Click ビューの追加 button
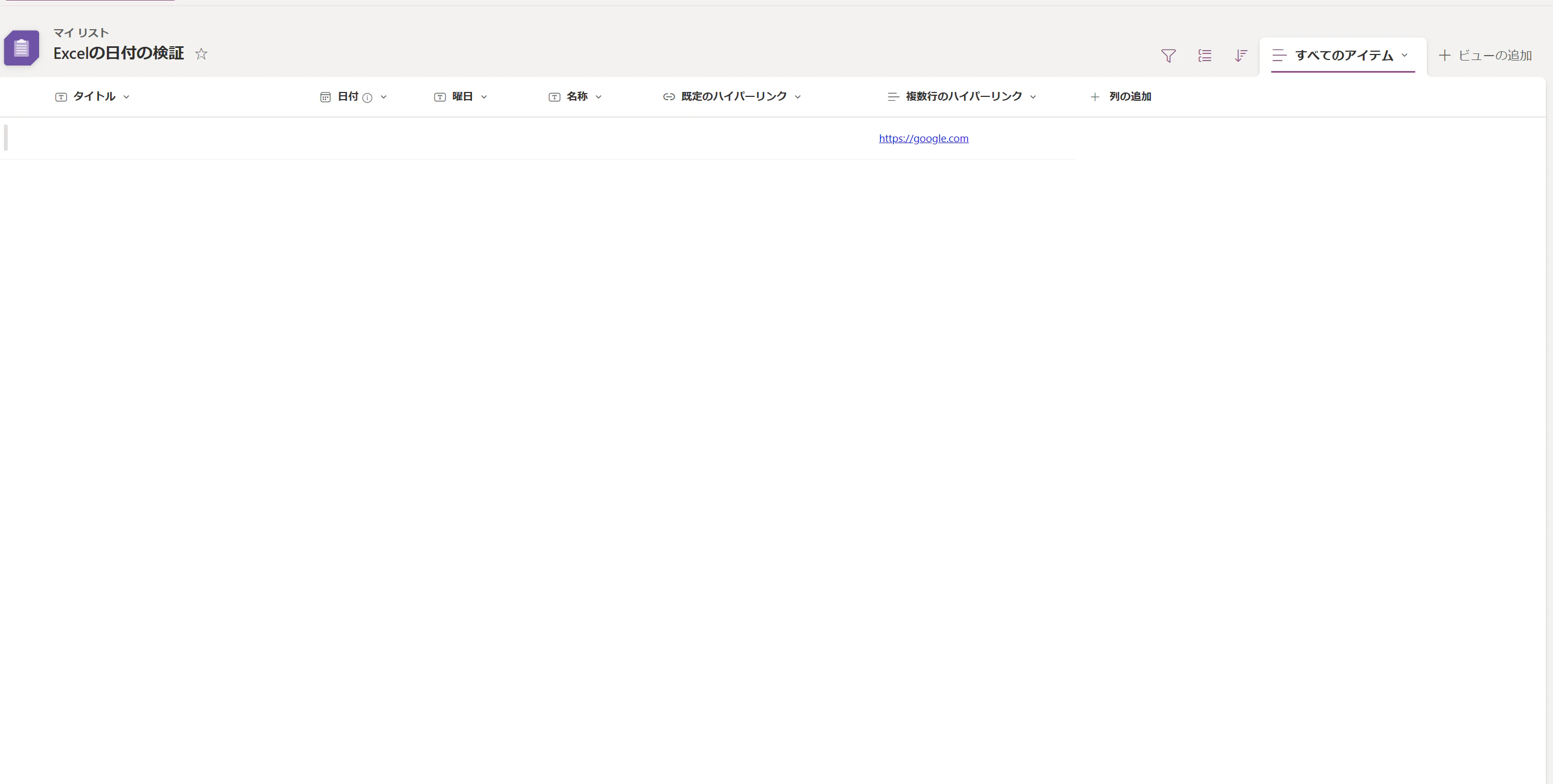This screenshot has width=1553, height=784. coord(1485,56)
